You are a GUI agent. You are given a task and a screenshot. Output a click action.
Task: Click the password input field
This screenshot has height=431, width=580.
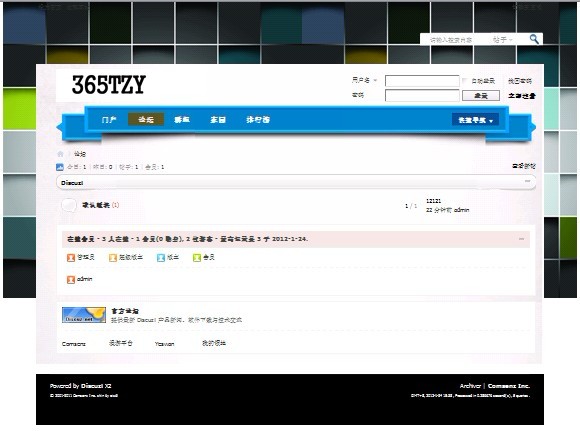pyautogui.click(x=422, y=95)
